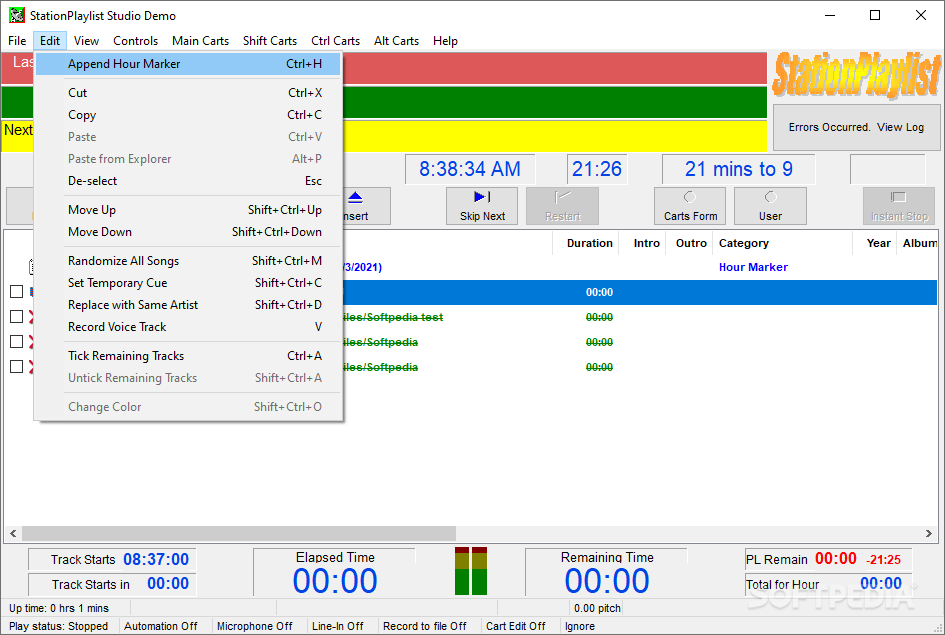Open the Help menu

tap(445, 41)
